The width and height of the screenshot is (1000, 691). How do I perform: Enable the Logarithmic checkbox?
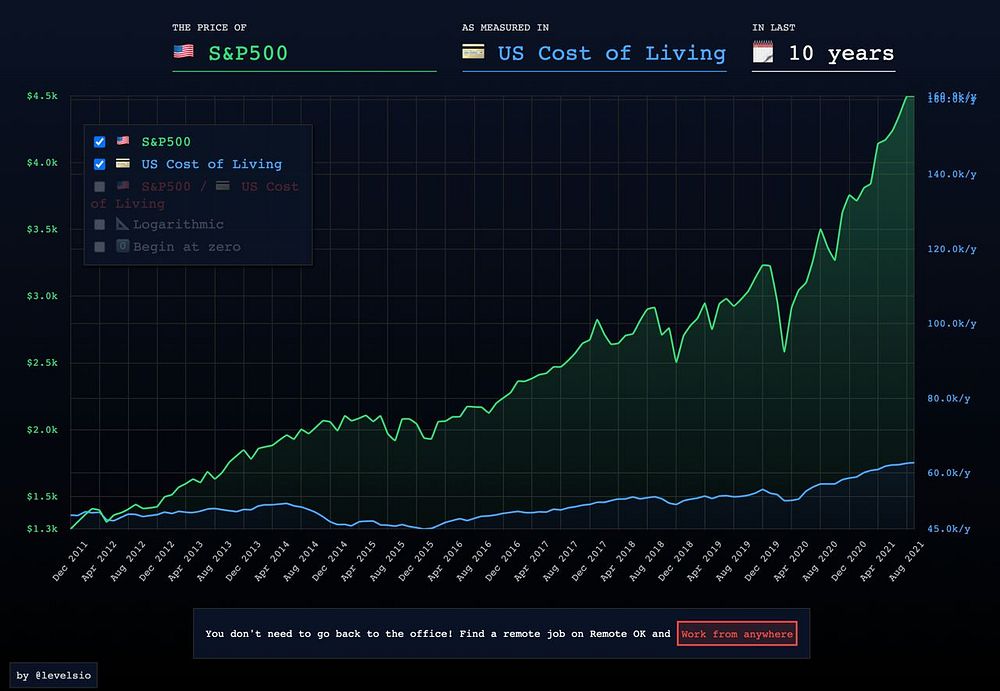click(x=99, y=225)
